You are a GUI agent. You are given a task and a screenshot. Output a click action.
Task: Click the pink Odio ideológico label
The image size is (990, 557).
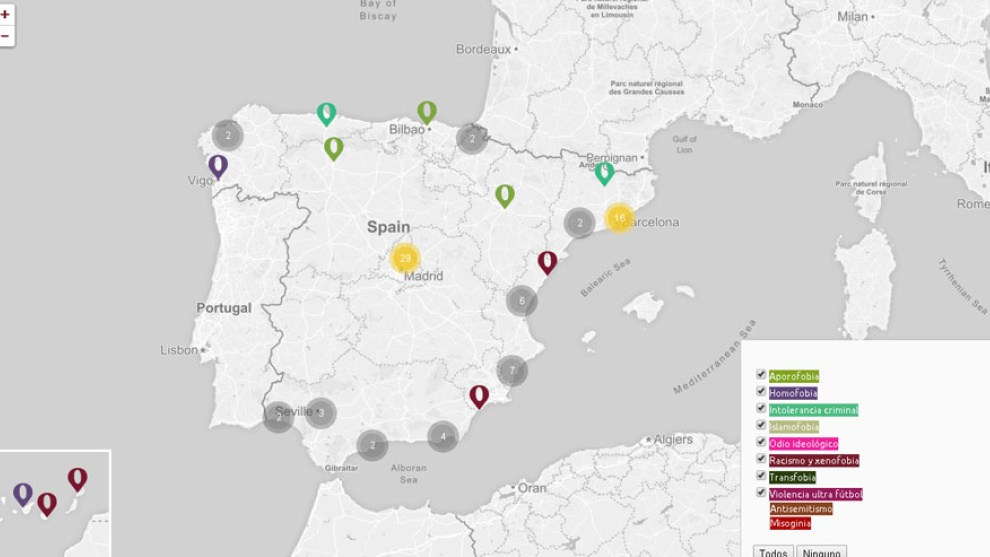pos(803,443)
